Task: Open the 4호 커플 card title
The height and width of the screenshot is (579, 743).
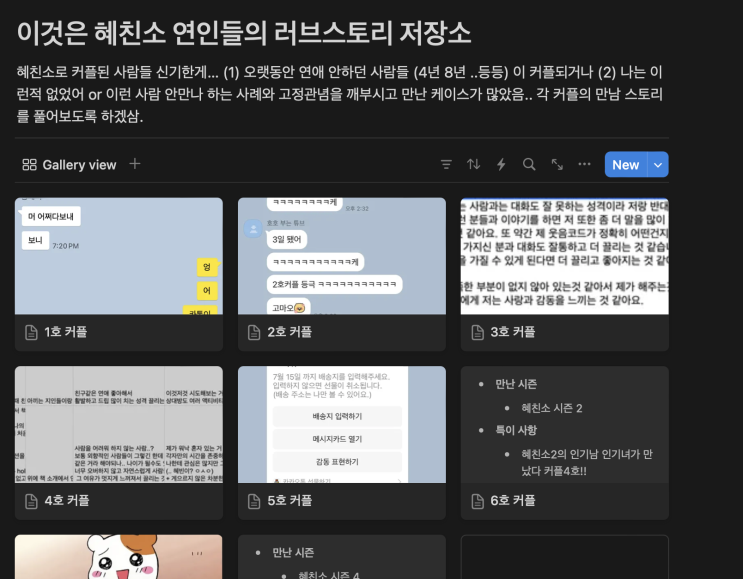Action: click(x=66, y=500)
